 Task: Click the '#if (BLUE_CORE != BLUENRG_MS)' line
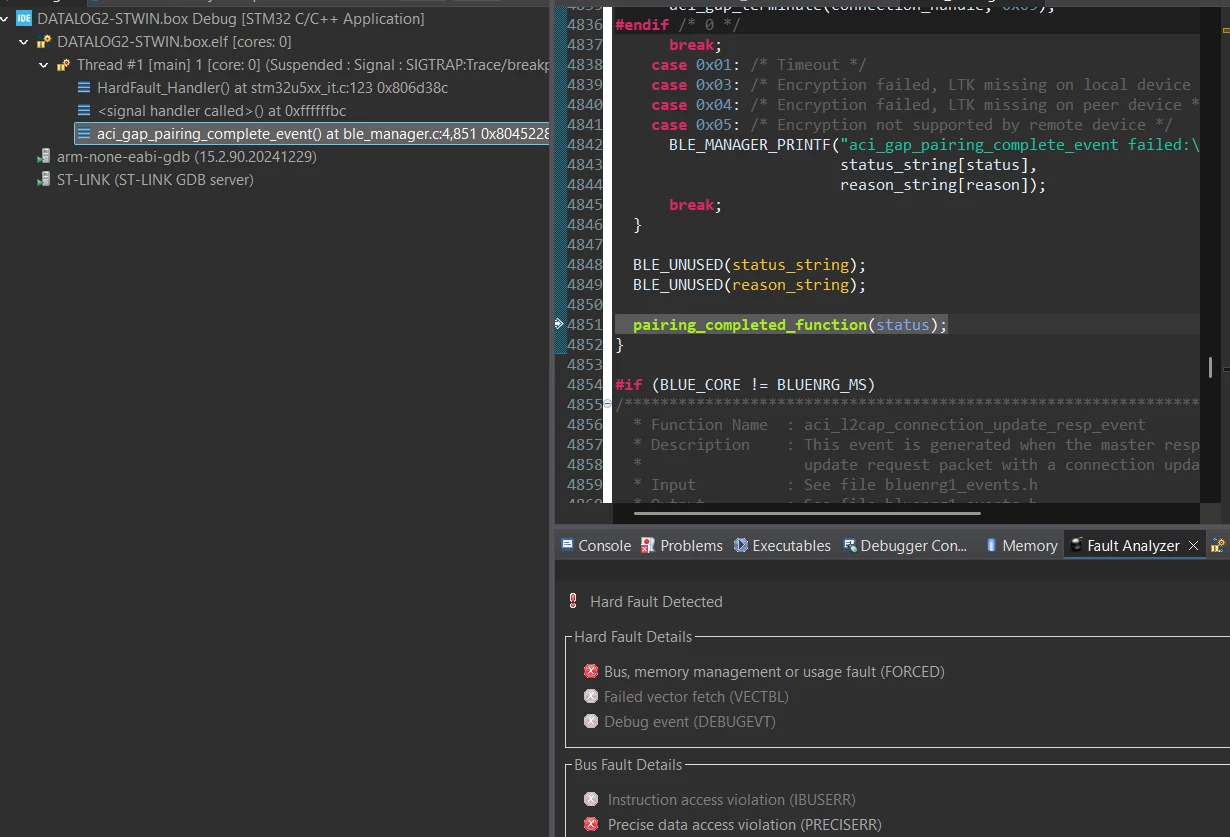point(745,385)
